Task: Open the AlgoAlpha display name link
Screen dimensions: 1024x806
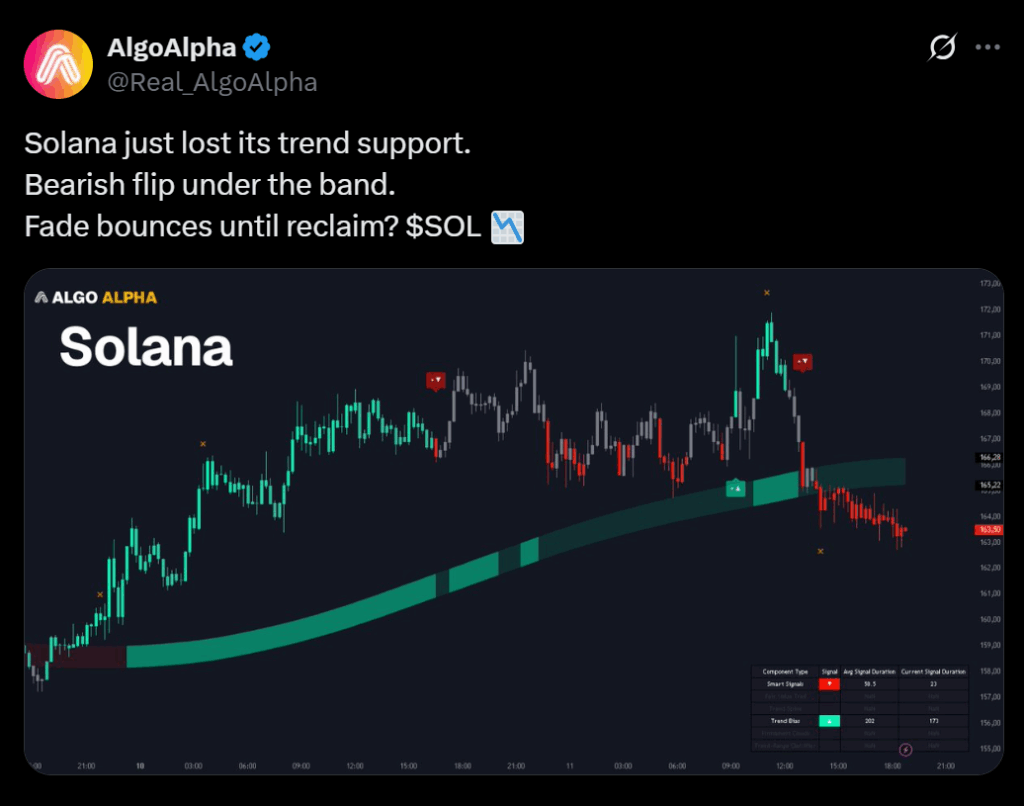Action: click(173, 47)
